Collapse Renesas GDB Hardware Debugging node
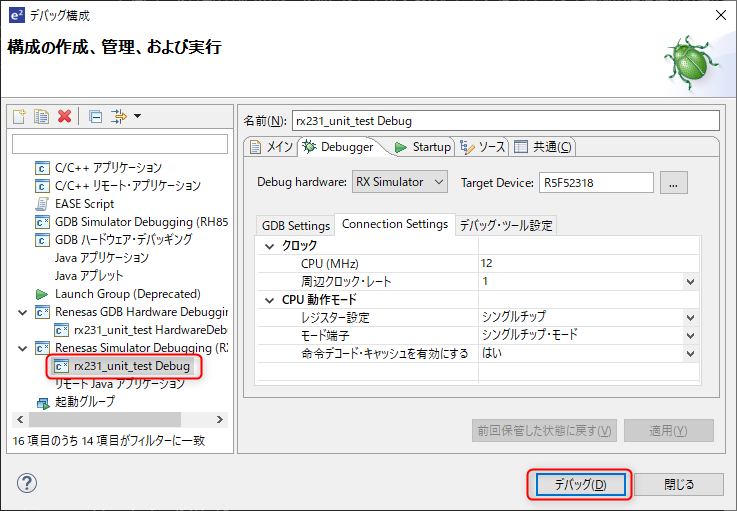 22,312
